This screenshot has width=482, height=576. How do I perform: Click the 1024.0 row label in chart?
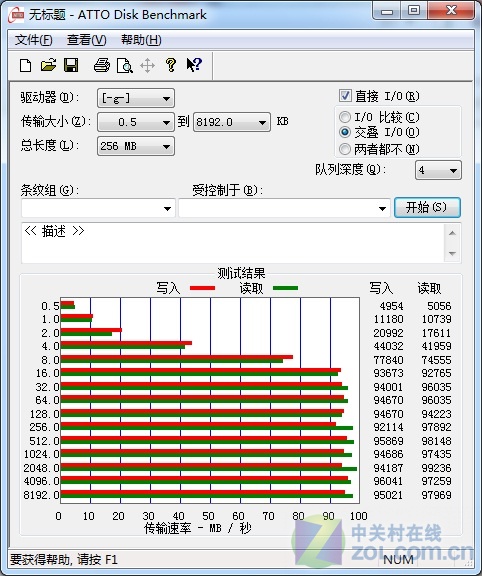[41, 454]
